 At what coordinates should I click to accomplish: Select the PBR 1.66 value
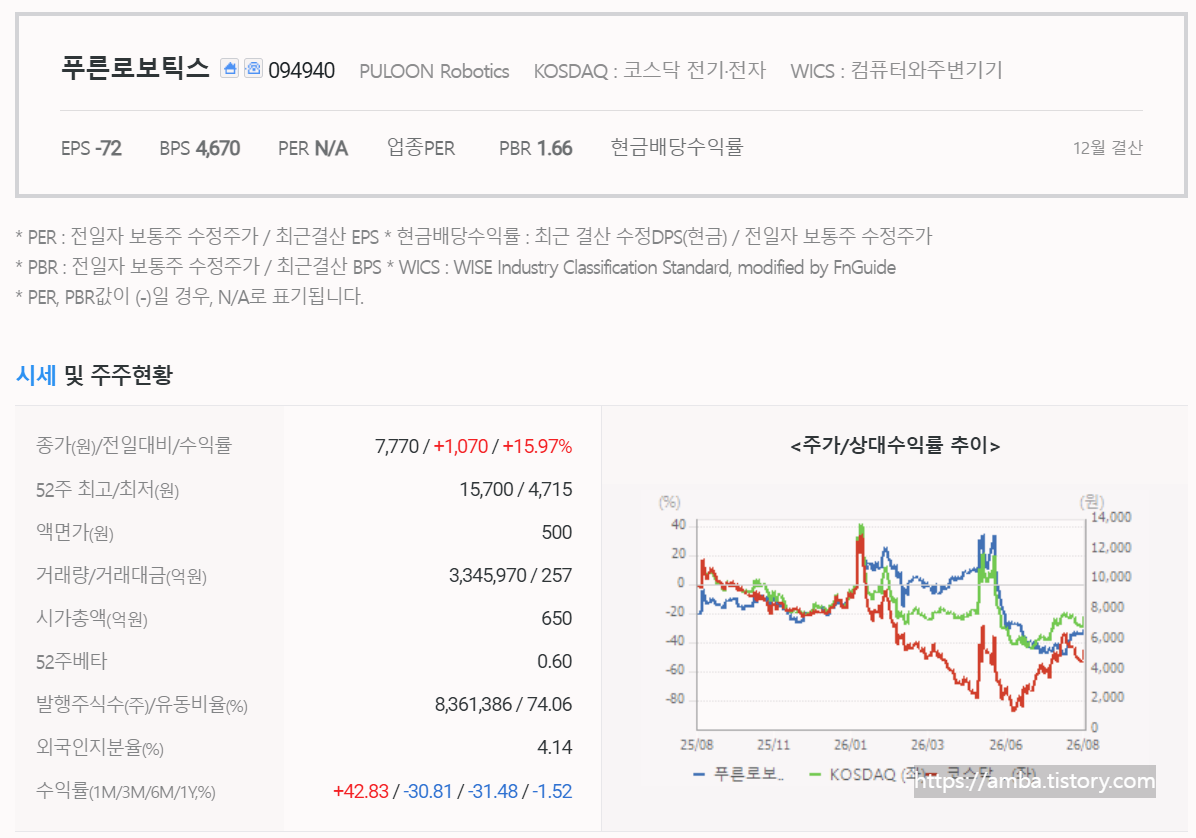535,148
